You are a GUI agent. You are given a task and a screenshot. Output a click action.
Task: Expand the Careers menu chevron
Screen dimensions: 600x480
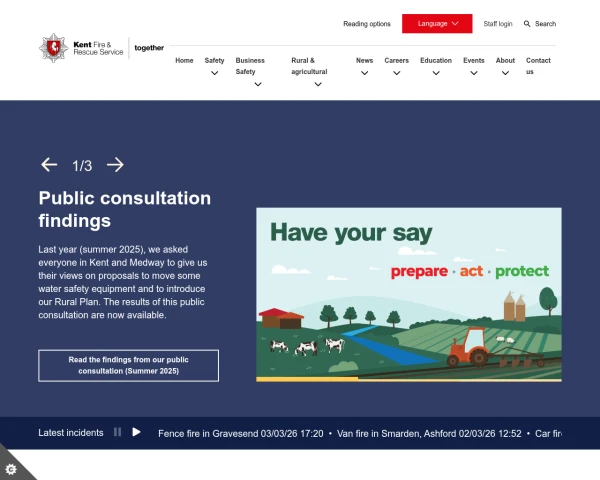[396, 73]
